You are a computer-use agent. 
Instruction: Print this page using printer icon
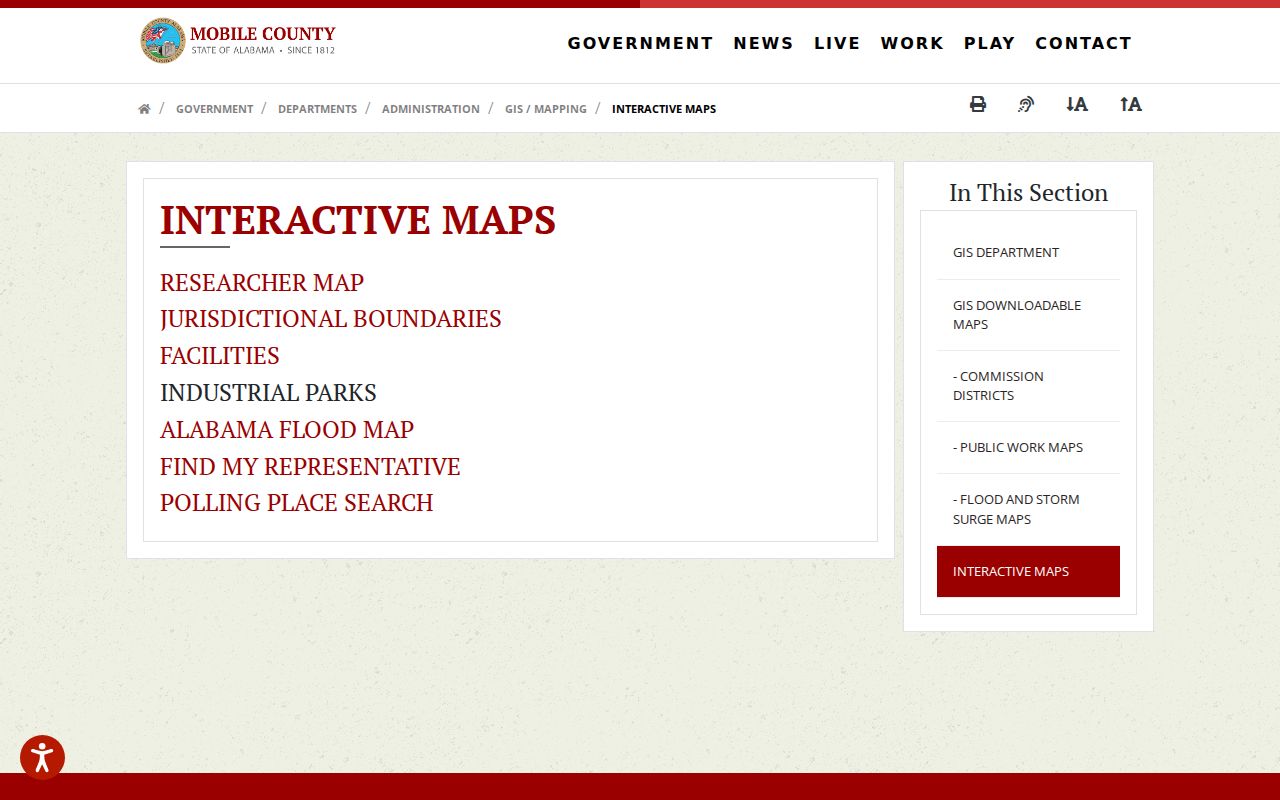978,104
